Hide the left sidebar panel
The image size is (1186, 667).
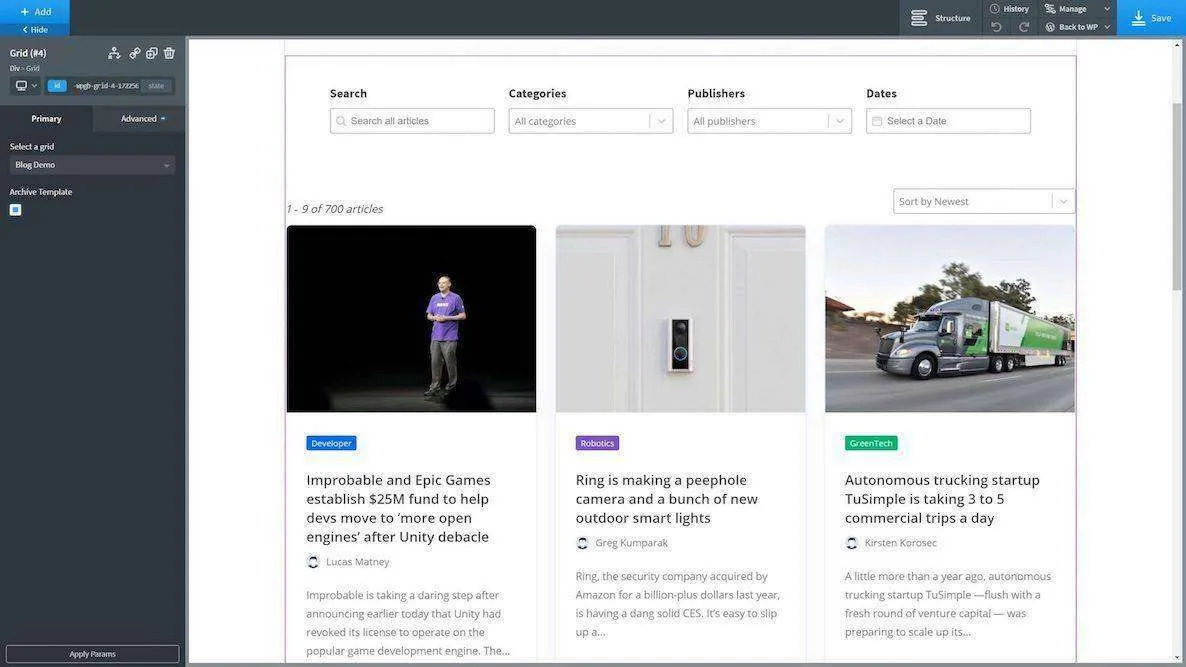(35, 29)
